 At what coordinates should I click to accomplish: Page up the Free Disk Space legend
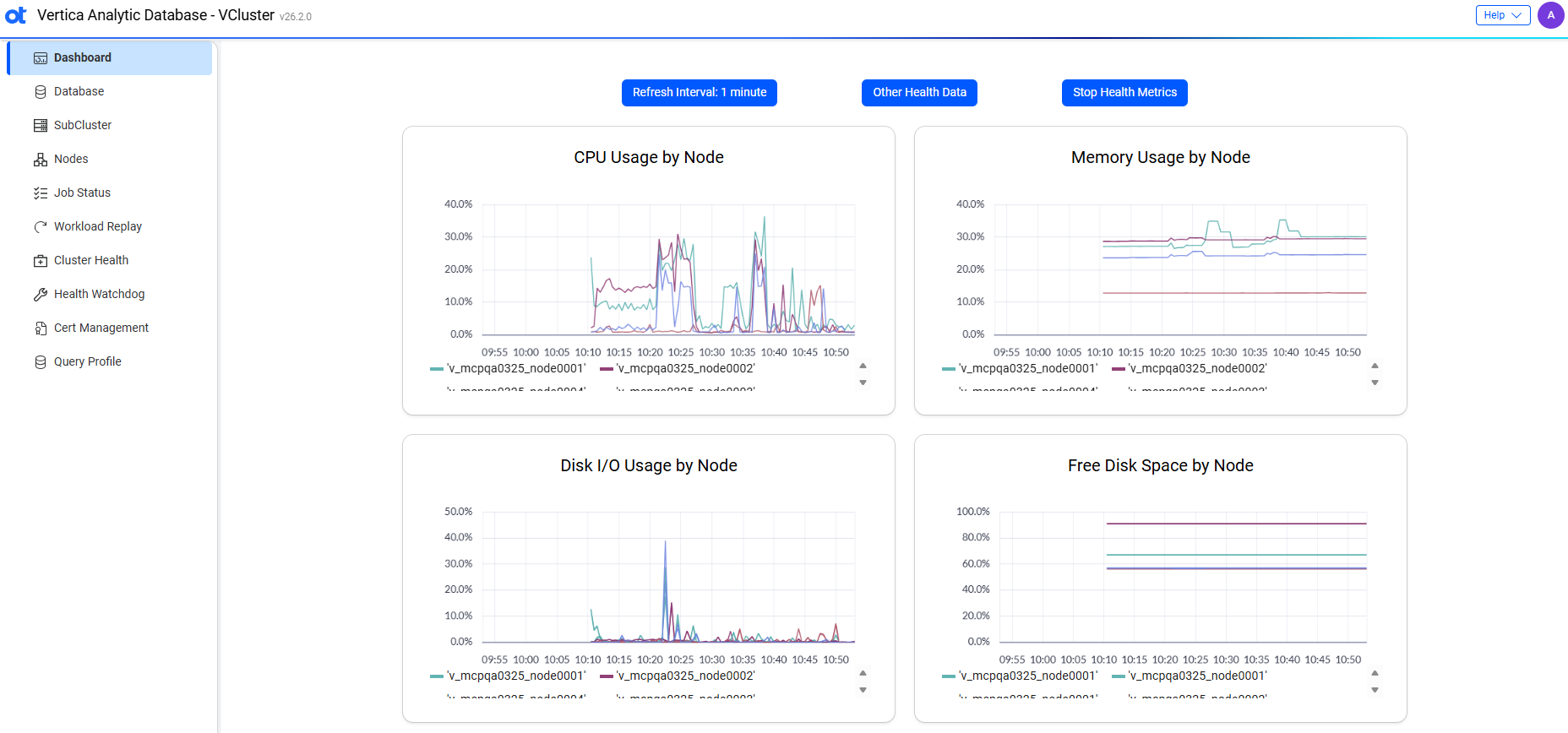(x=1375, y=673)
